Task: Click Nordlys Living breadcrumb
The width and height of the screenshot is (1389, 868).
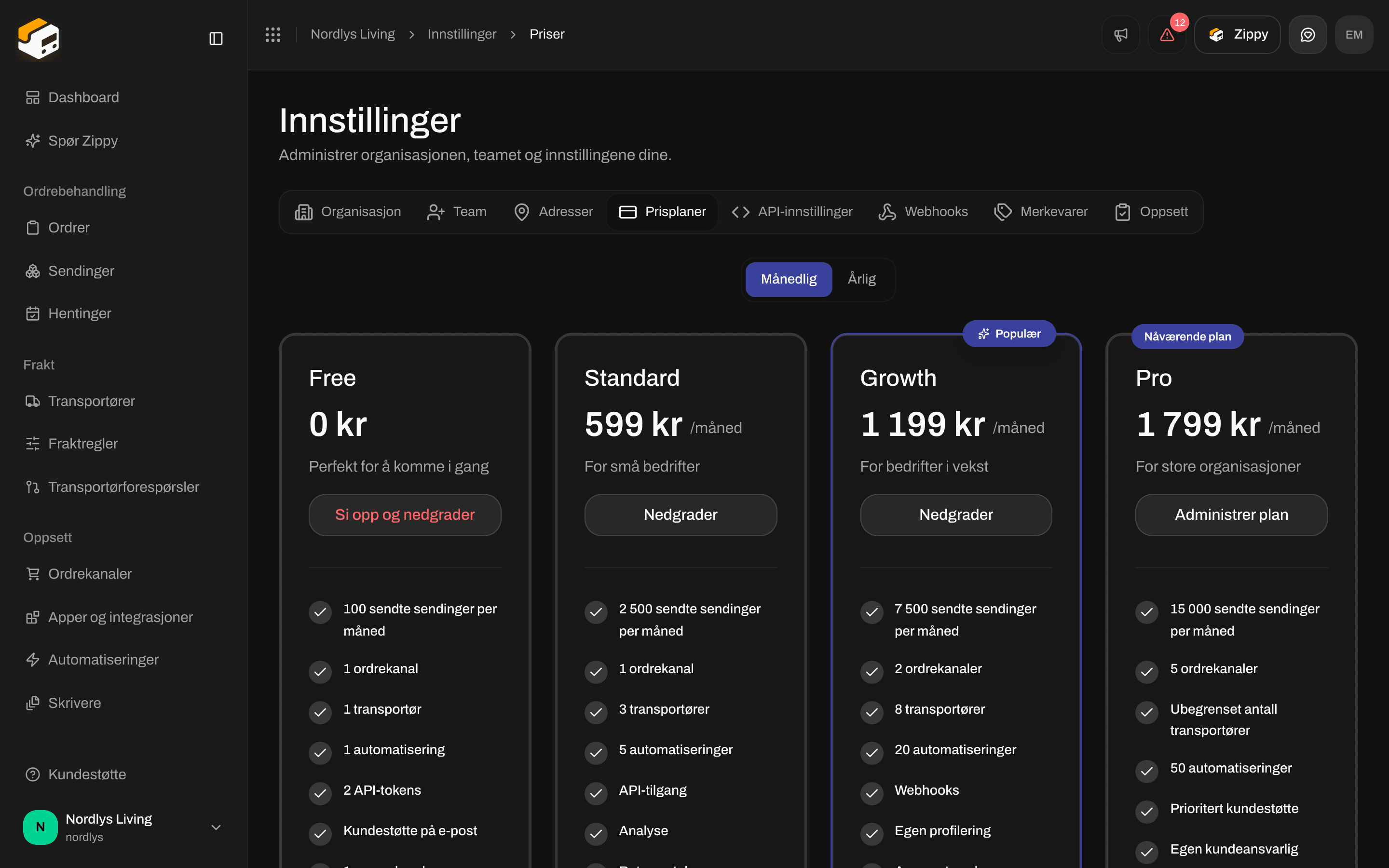Action: [x=353, y=34]
